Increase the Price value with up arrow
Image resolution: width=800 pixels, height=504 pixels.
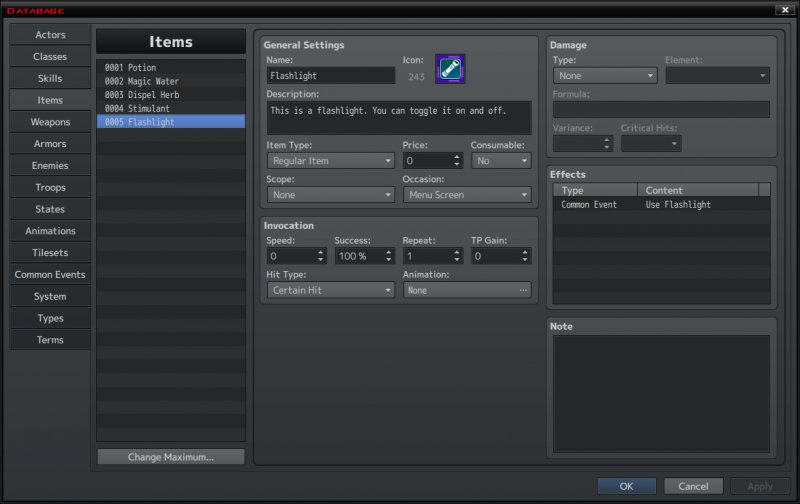pyautogui.click(x=457, y=157)
